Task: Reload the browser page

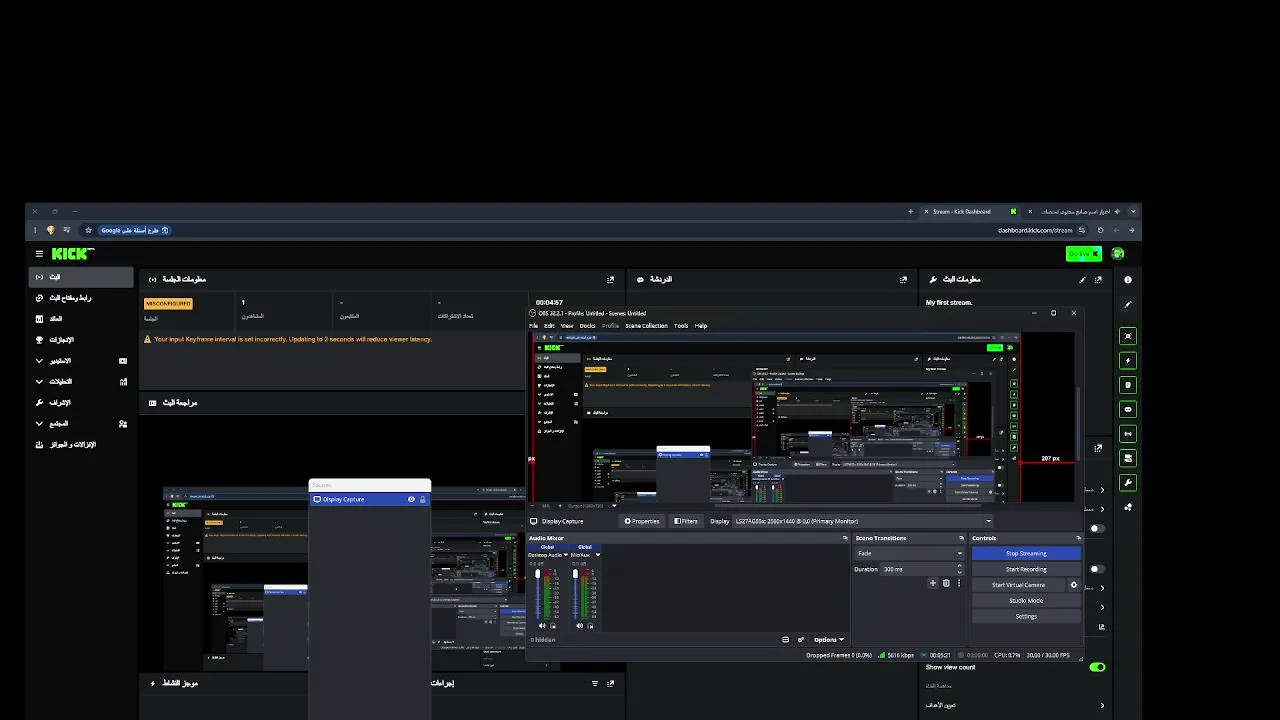Action: click(1100, 230)
